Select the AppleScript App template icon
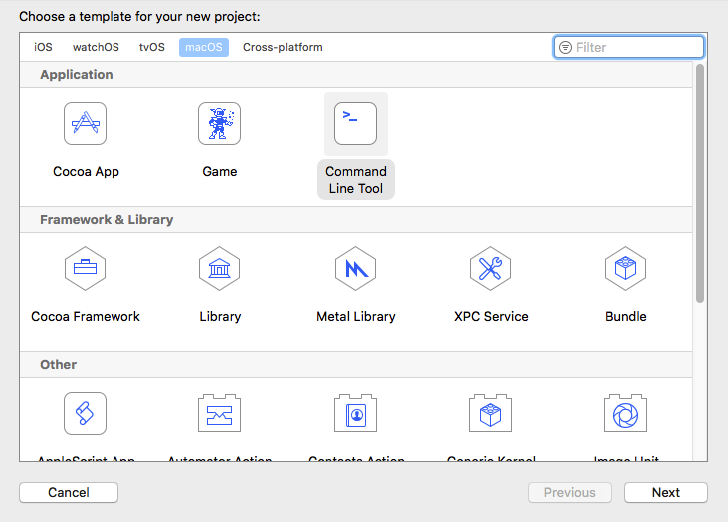728x522 pixels. click(x=85, y=413)
